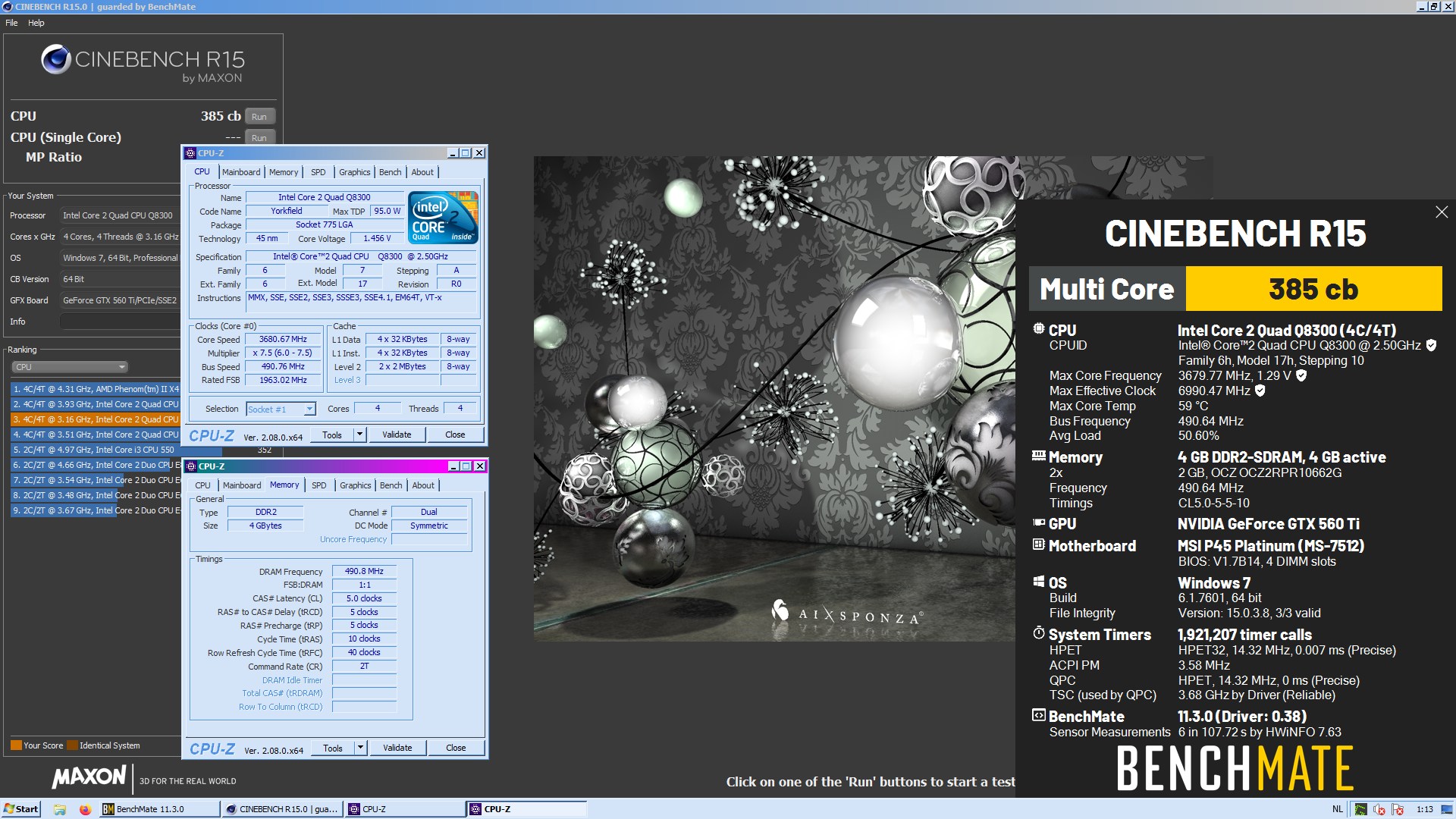Click shield icon next to Max Core Frequency
This screenshot has height=819, width=1456.
1301,375
